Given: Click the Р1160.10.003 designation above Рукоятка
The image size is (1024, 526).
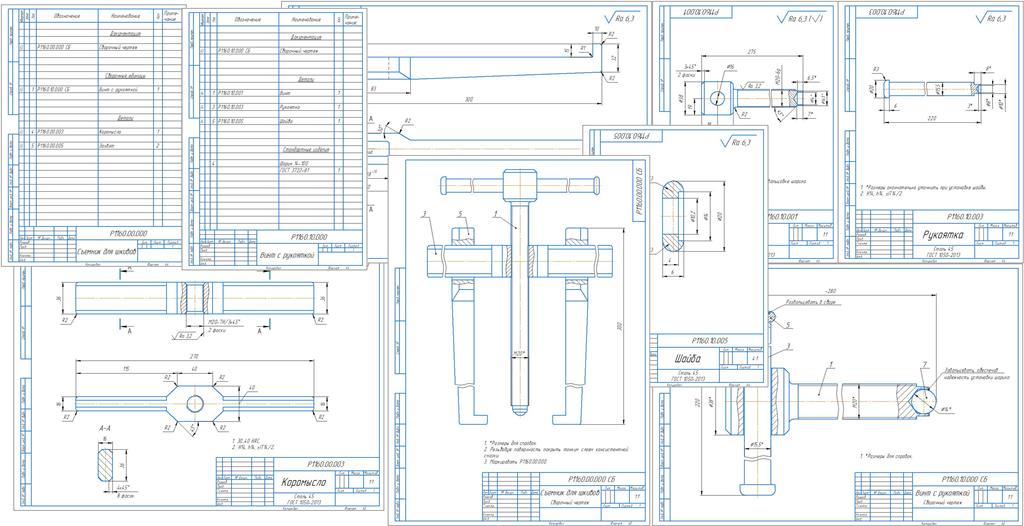Looking at the screenshot, I should (x=963, y=216).
